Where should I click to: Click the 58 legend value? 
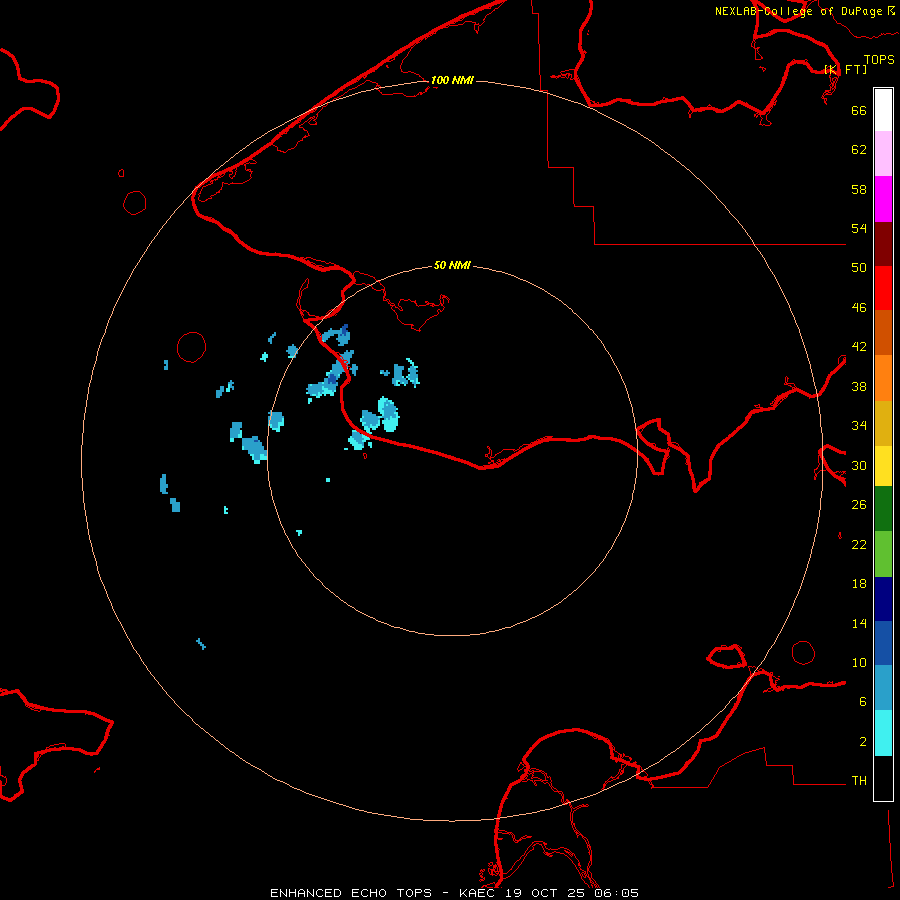pyautogui.click(x=859, y=189)
